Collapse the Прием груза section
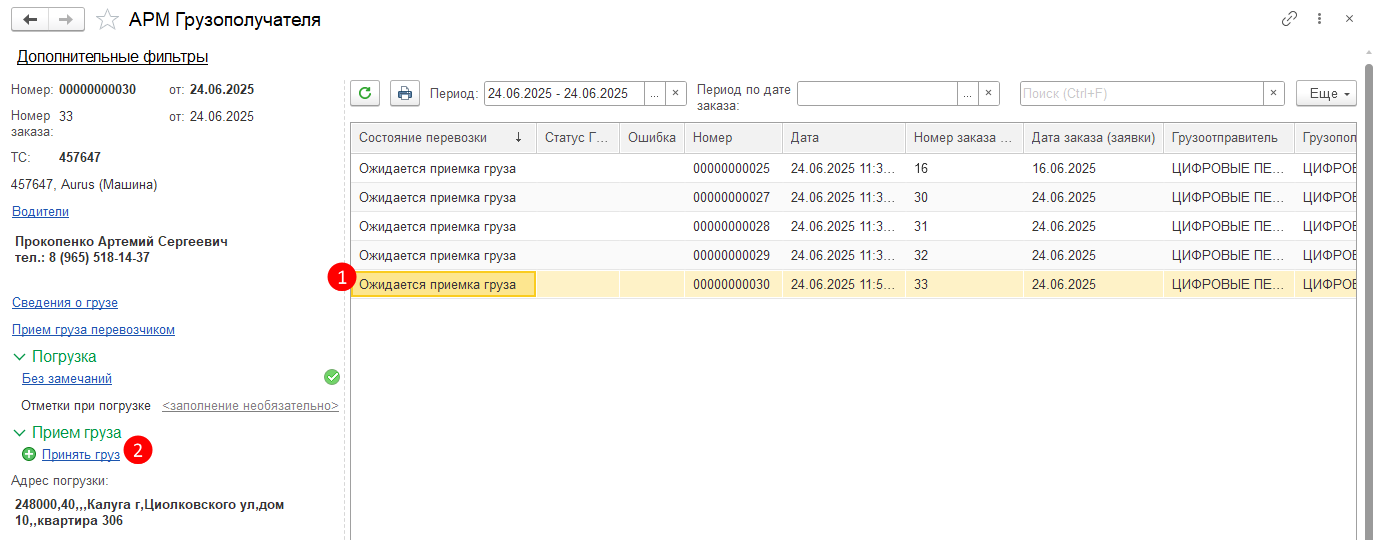This screenshot has width=1373, height=540. point(19,433)
